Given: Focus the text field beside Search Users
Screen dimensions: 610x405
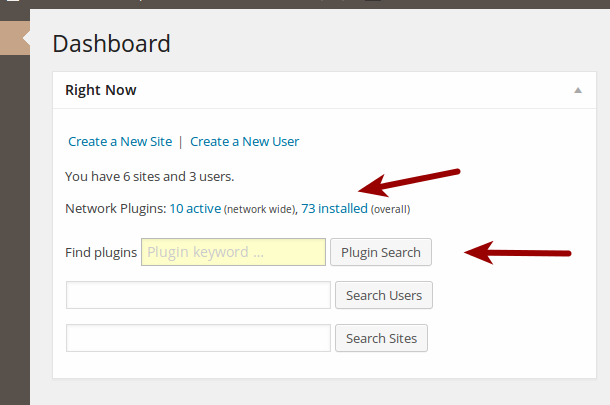Looking at the screenshot, I should pyautogui.click(x=198, y=295).
